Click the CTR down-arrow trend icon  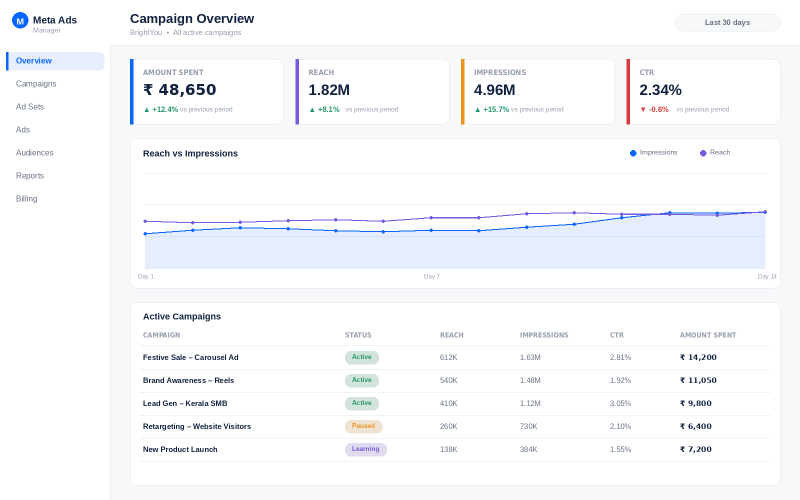tap(643, 110)
